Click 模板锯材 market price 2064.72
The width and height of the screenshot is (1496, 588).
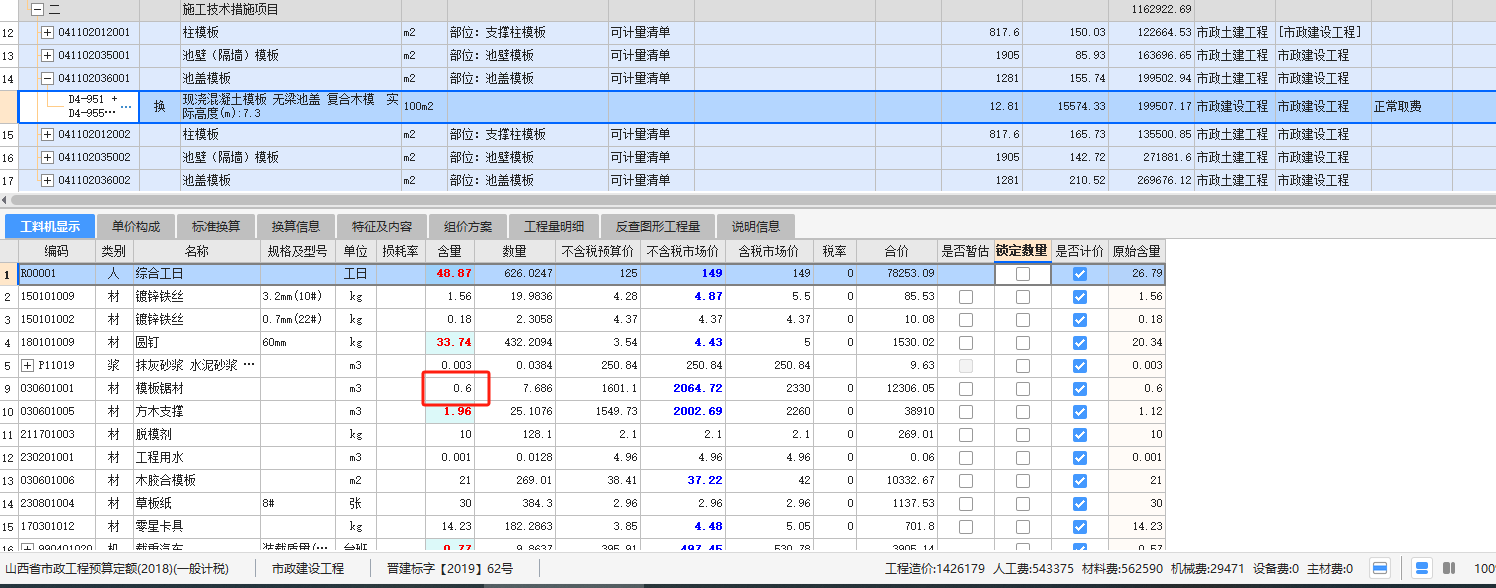pyautogui.click(x=683, y=388)
